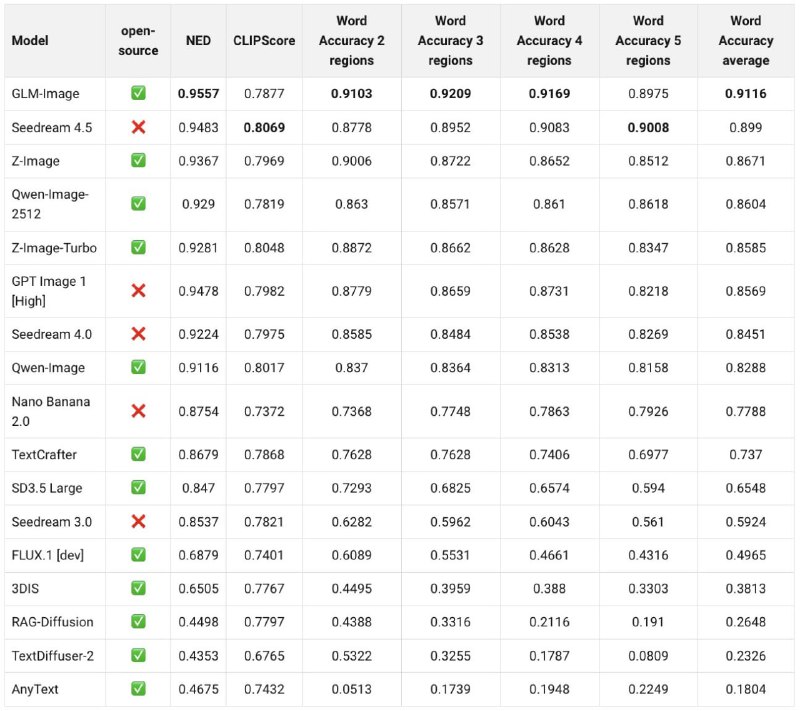Select the NED column header

tap(197, 41)
